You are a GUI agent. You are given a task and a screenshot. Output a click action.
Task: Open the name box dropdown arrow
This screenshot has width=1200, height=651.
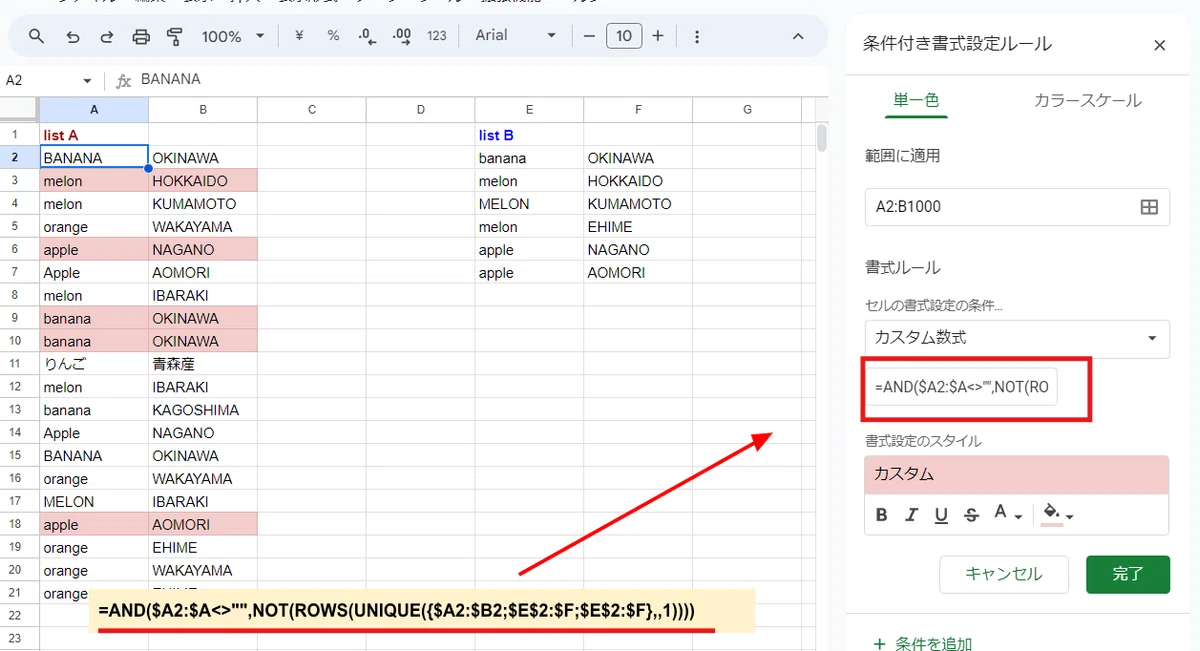pyautogui.click(x=87, y=81)
